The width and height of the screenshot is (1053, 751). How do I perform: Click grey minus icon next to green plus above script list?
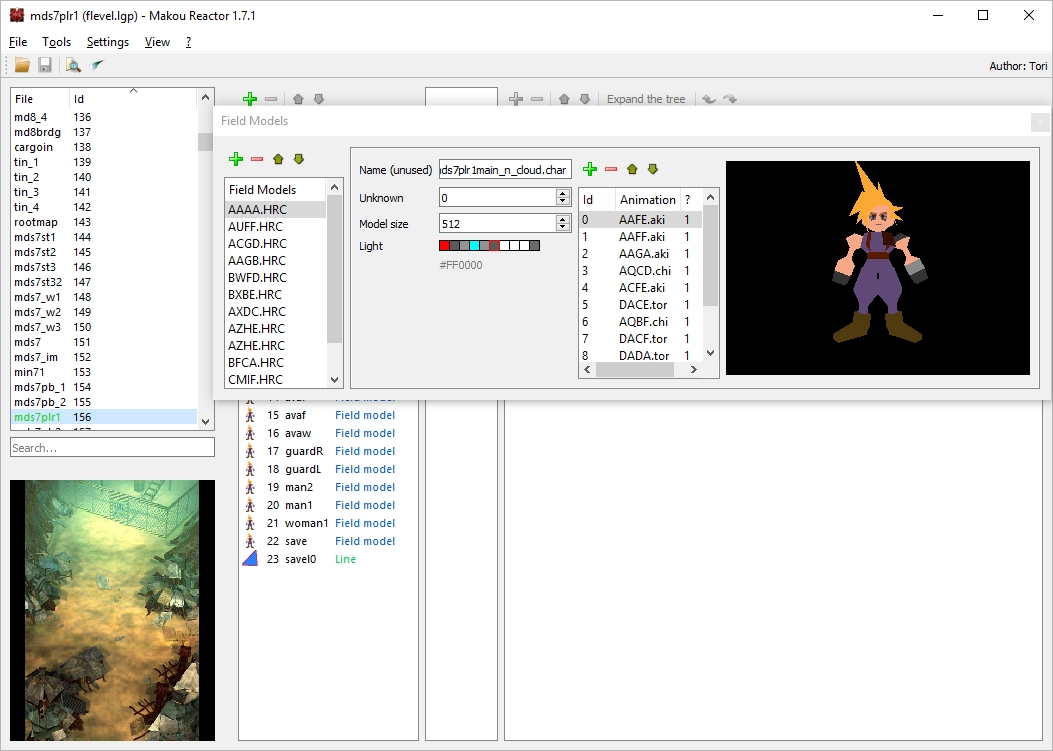coord(271,99)
